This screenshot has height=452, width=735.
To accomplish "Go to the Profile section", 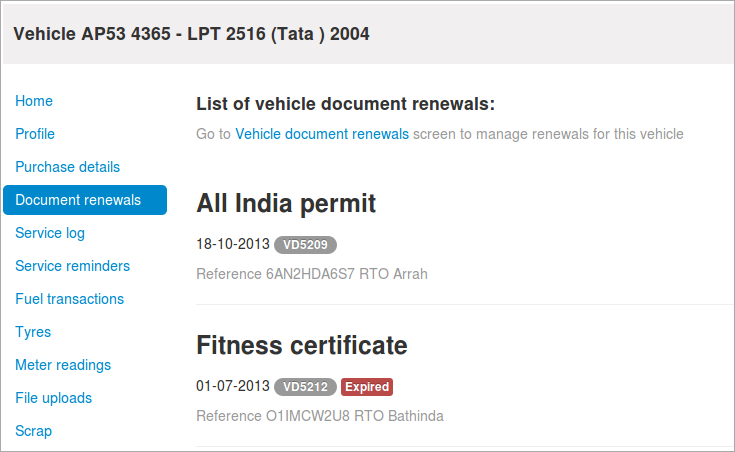I will (x=35, y=134).
